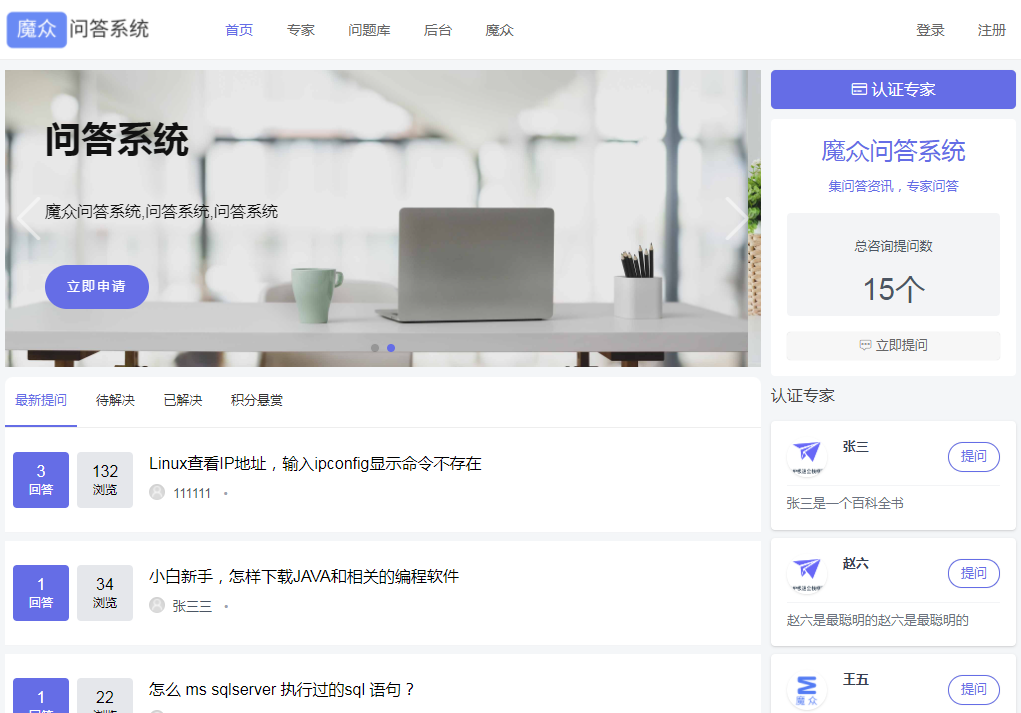Image resolution: width=1021 pixels, height=713 pixels.
Task: Open the 魔众 navigation item
Action: (x=499, y=30)
